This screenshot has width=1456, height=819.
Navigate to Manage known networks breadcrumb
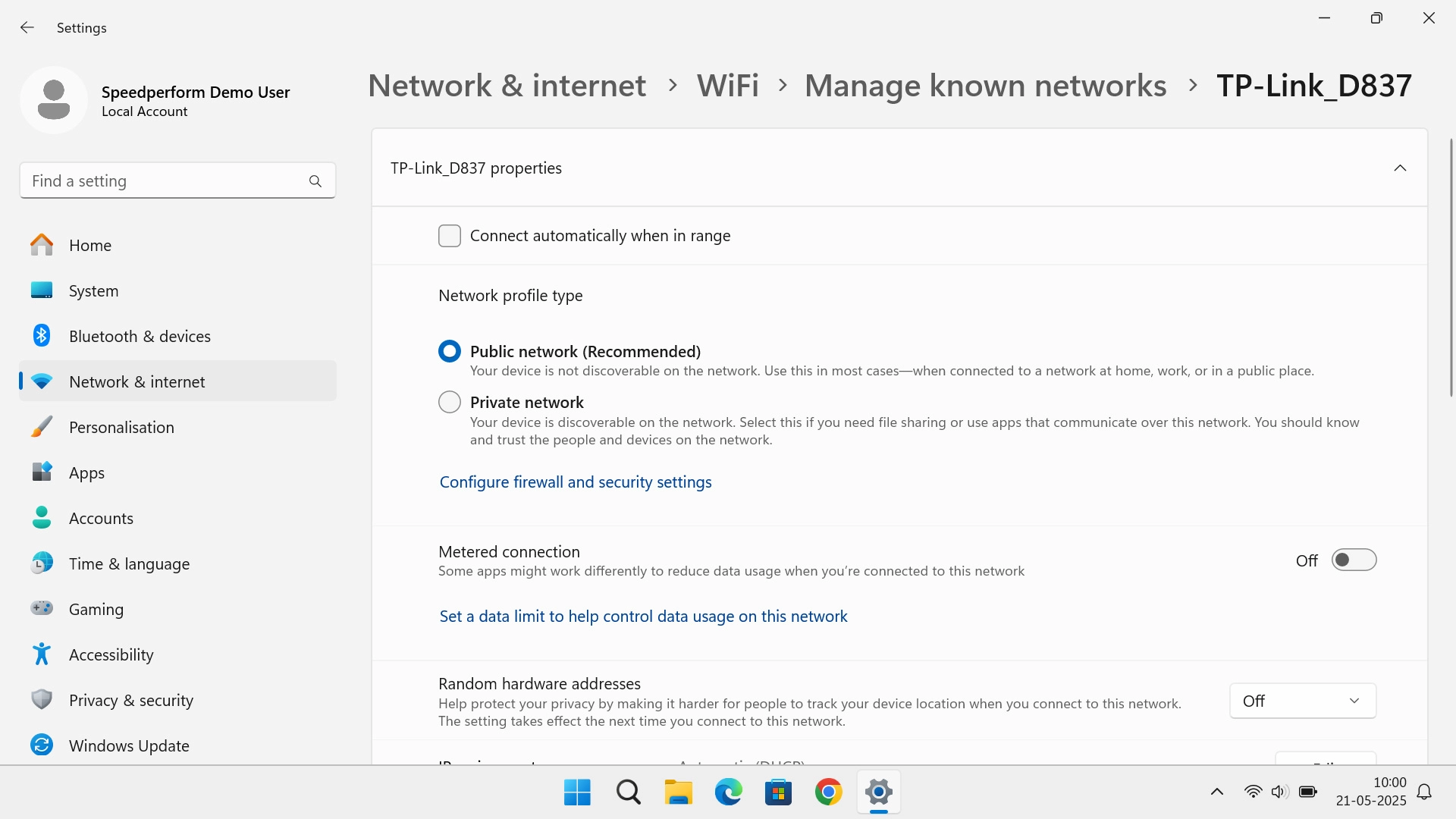click(x=985, y=86)
